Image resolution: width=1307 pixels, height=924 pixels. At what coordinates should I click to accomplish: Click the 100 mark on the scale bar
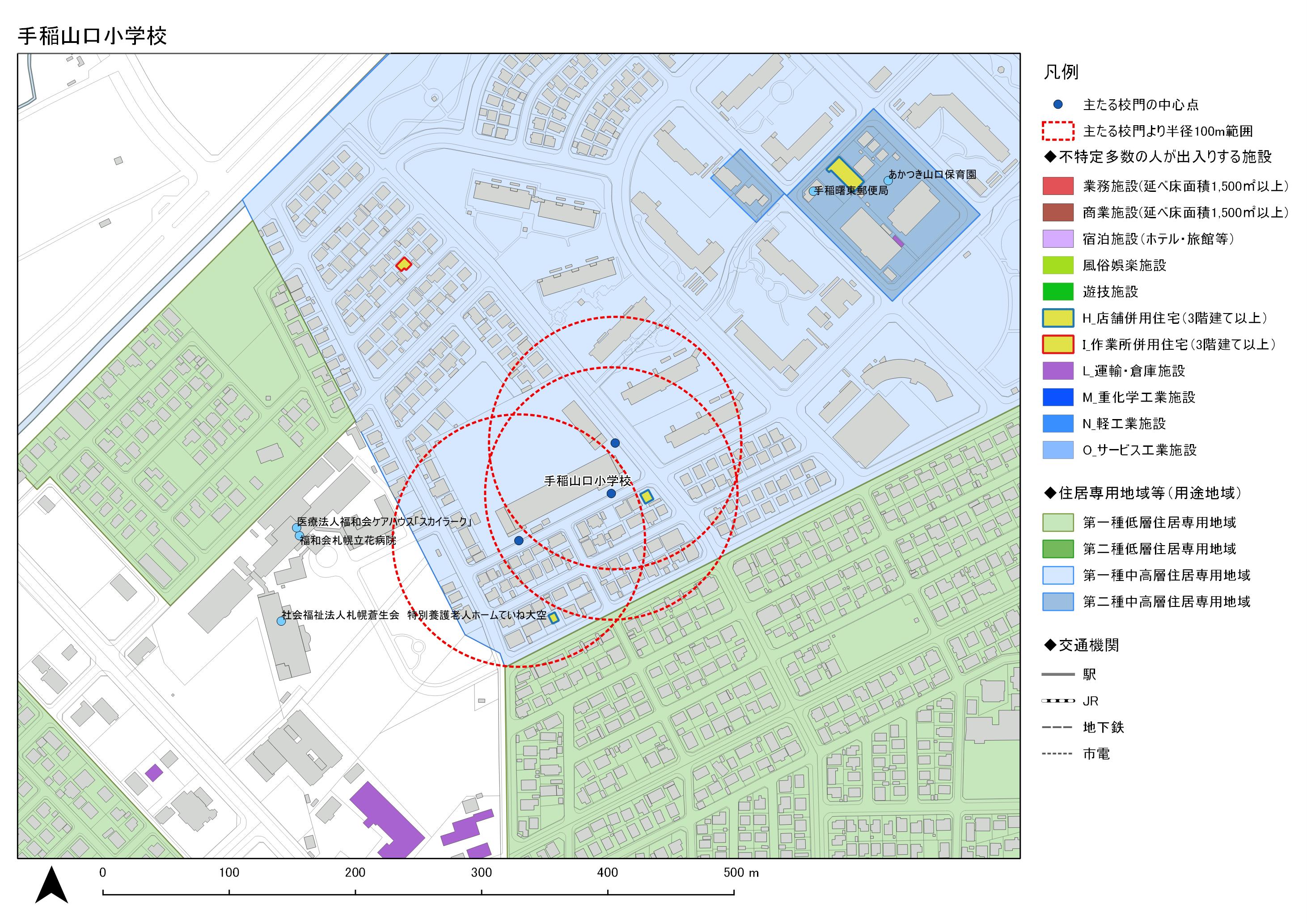pos(229,873)
